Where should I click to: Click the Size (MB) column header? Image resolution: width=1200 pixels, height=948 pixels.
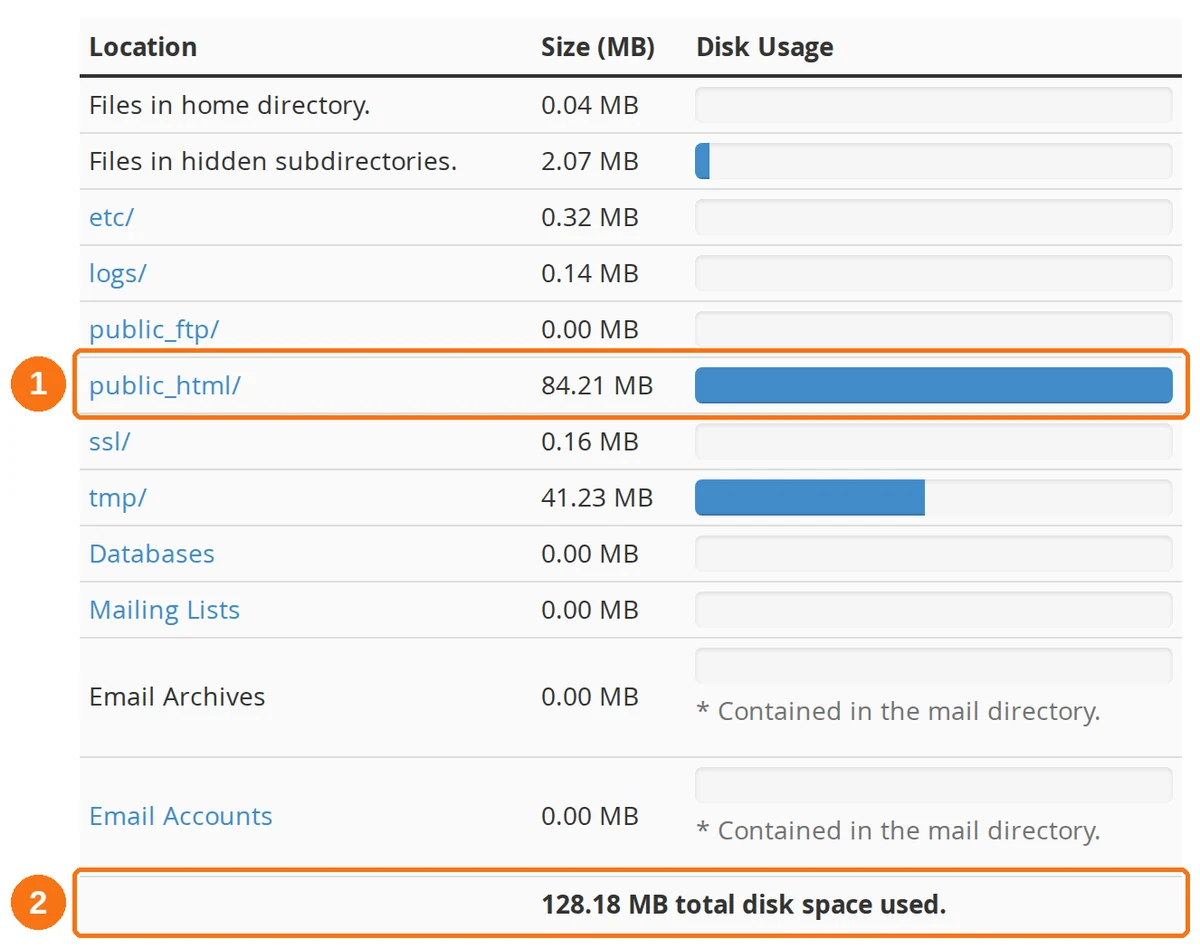point(598,47)
